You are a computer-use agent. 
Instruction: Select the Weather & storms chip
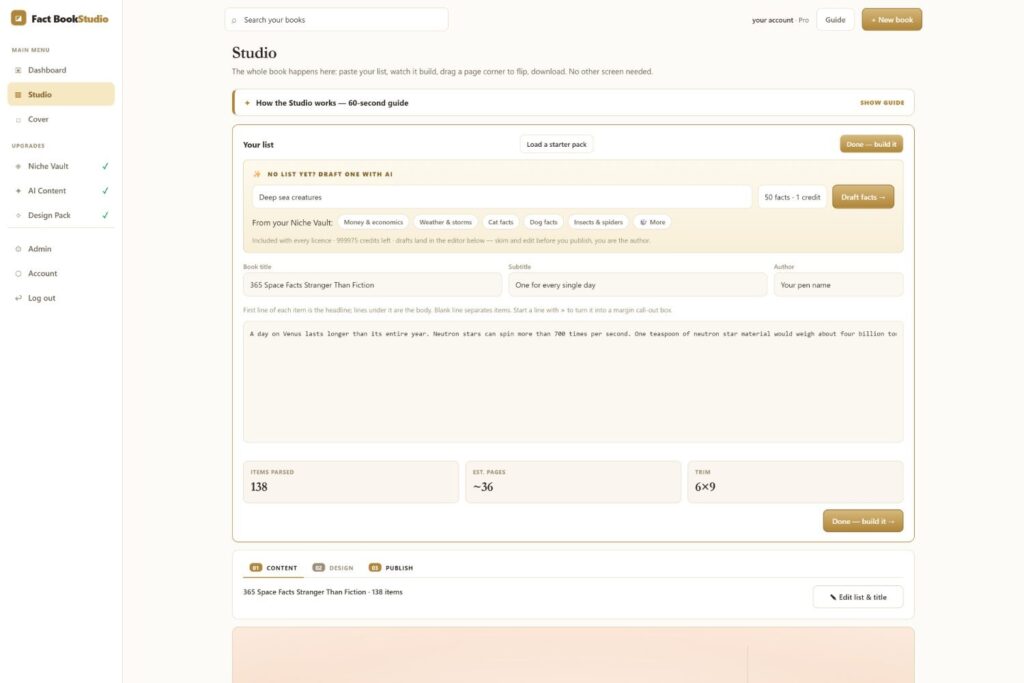coord(445,222)
